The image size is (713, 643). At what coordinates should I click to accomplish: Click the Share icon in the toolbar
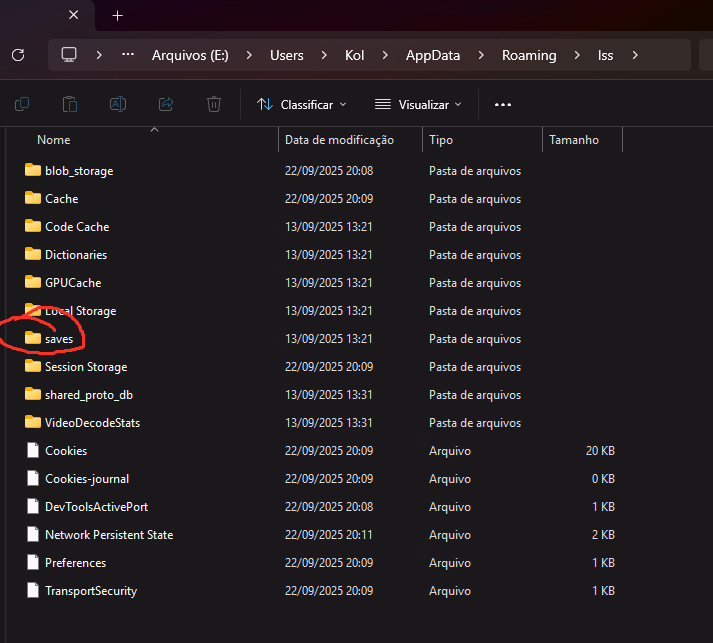click(x=166, y=104)
